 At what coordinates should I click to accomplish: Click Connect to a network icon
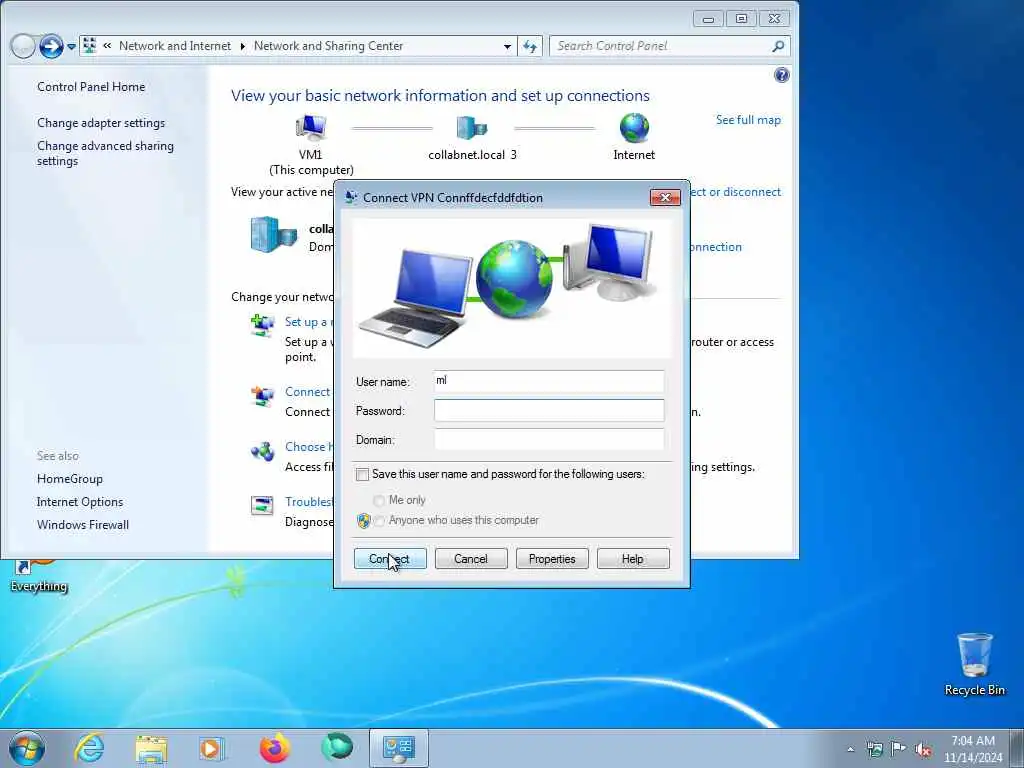pyautogui.click(x=263, y=396)
